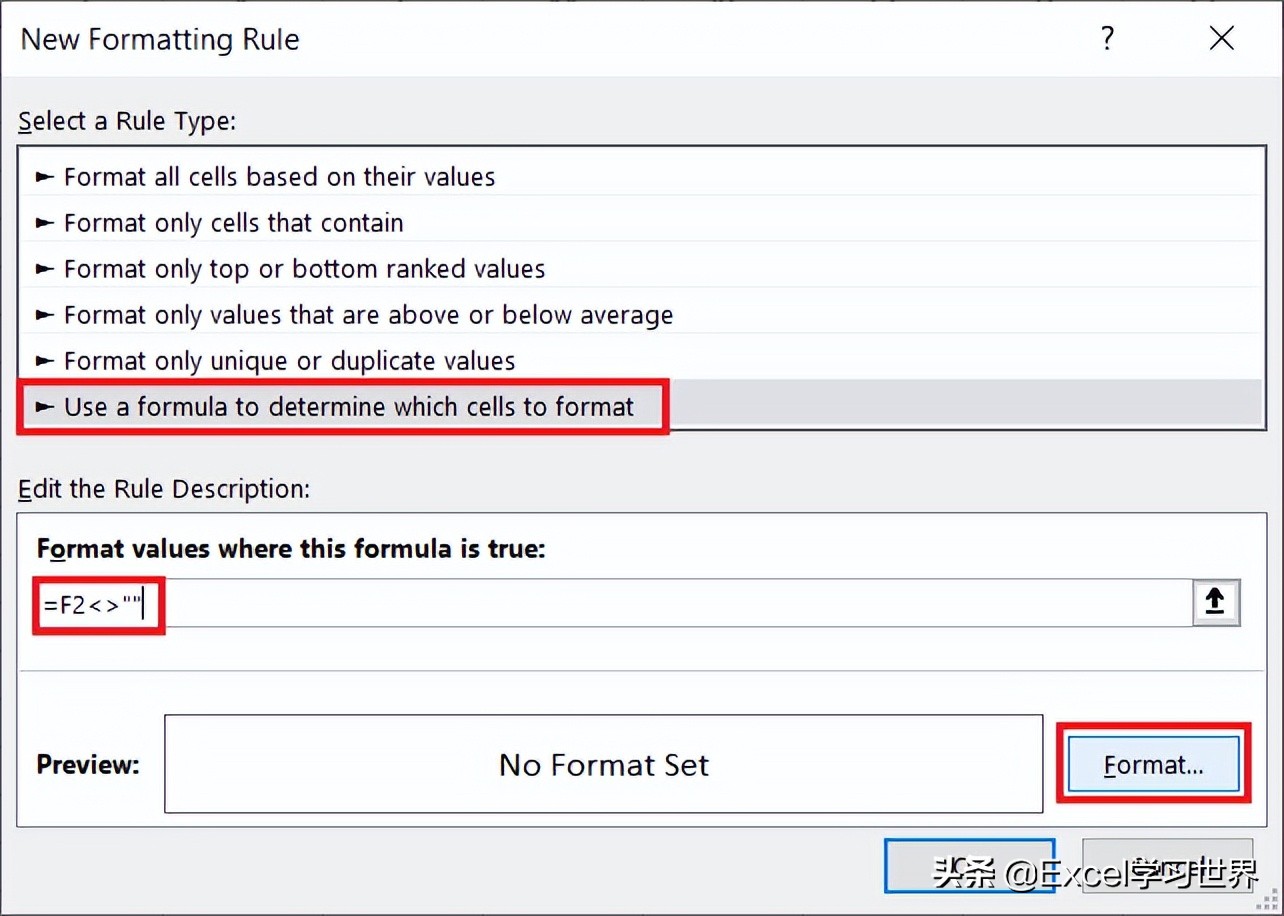Click the bold 'Preview:' label

pos(88,765)
